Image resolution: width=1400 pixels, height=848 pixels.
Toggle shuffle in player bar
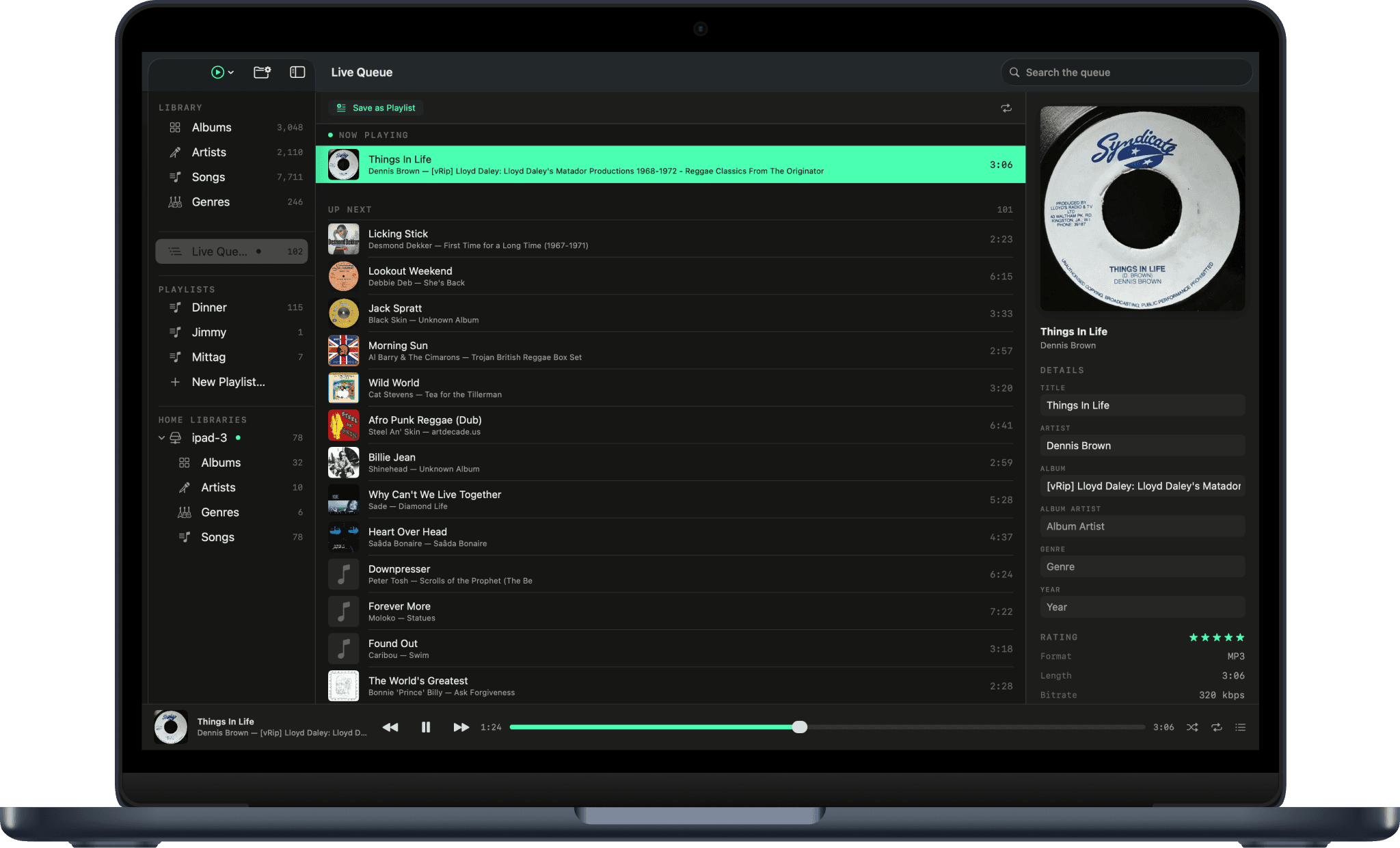[1192, 727]
